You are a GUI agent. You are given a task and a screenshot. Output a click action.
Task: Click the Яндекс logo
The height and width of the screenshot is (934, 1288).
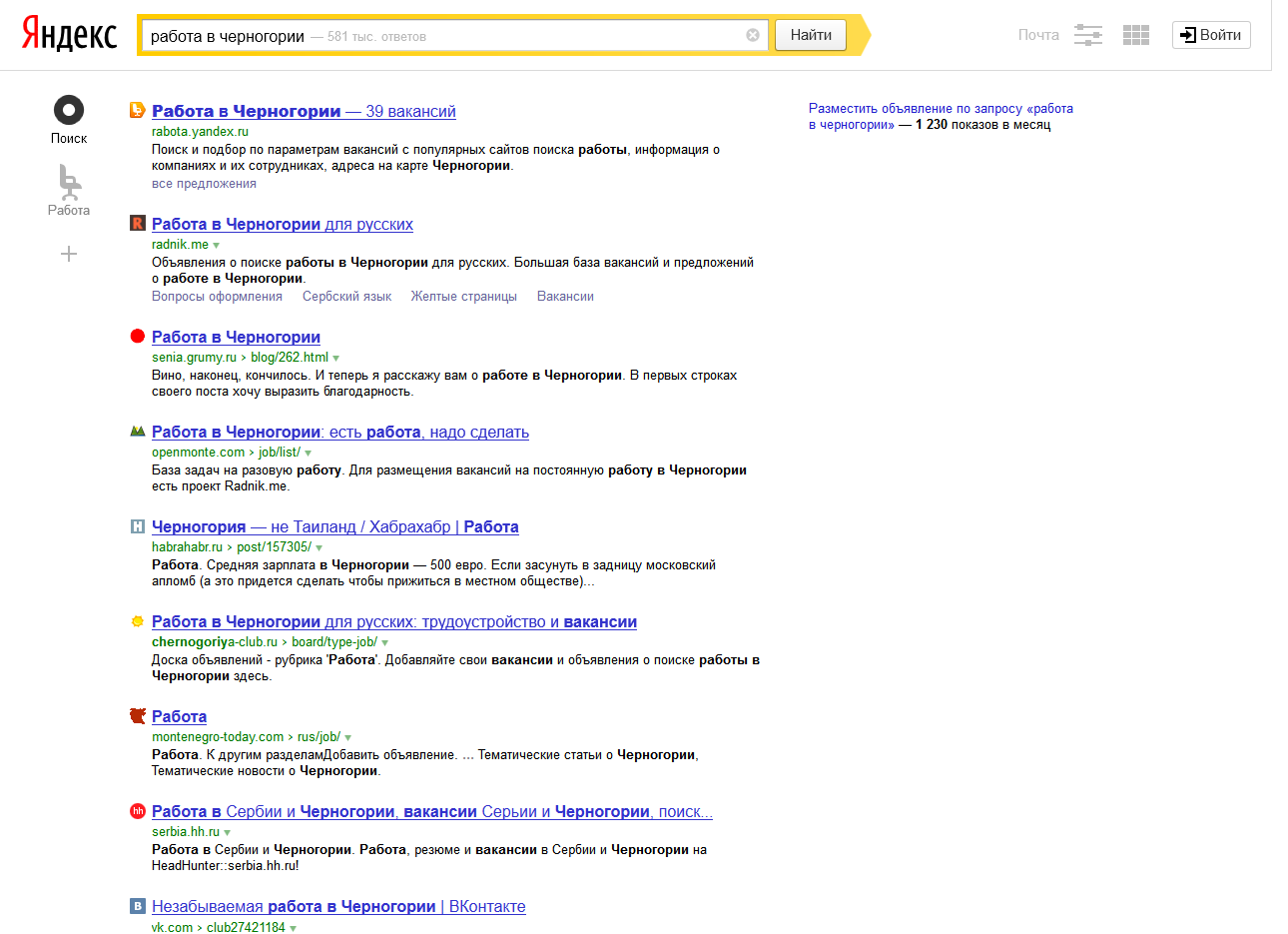tap(70, 35)
